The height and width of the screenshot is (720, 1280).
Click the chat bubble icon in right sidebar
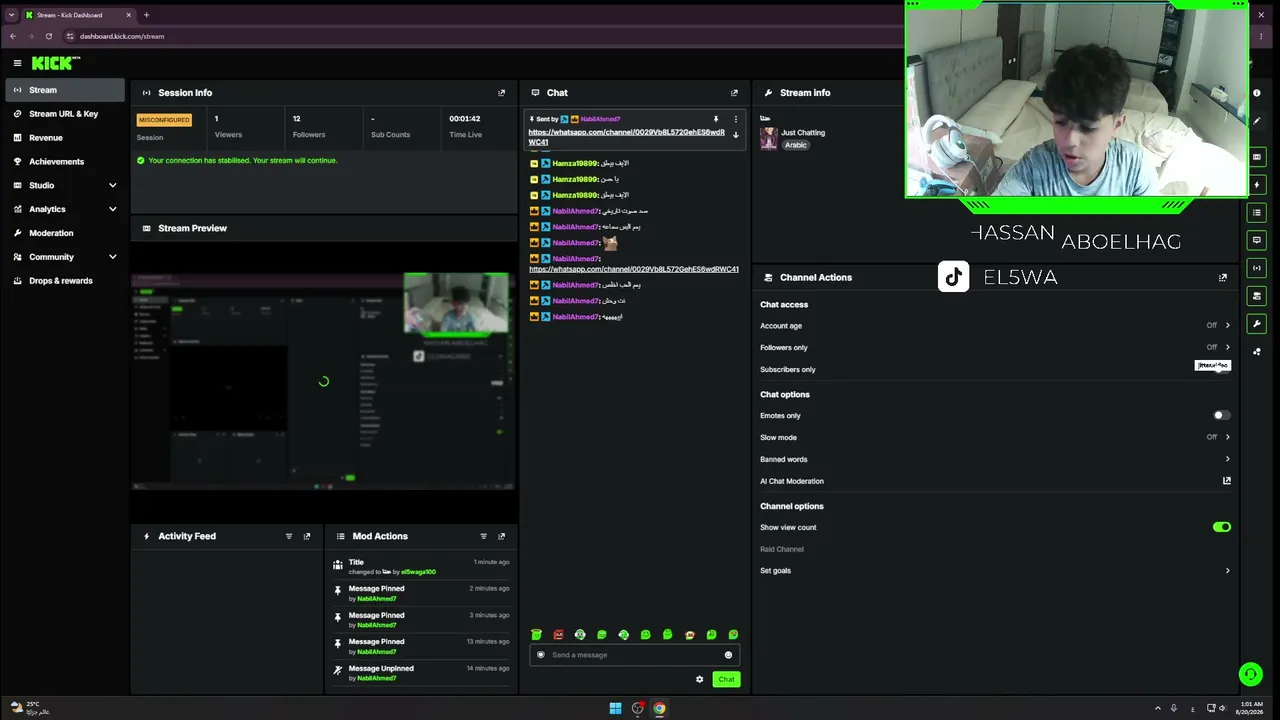1257,240
